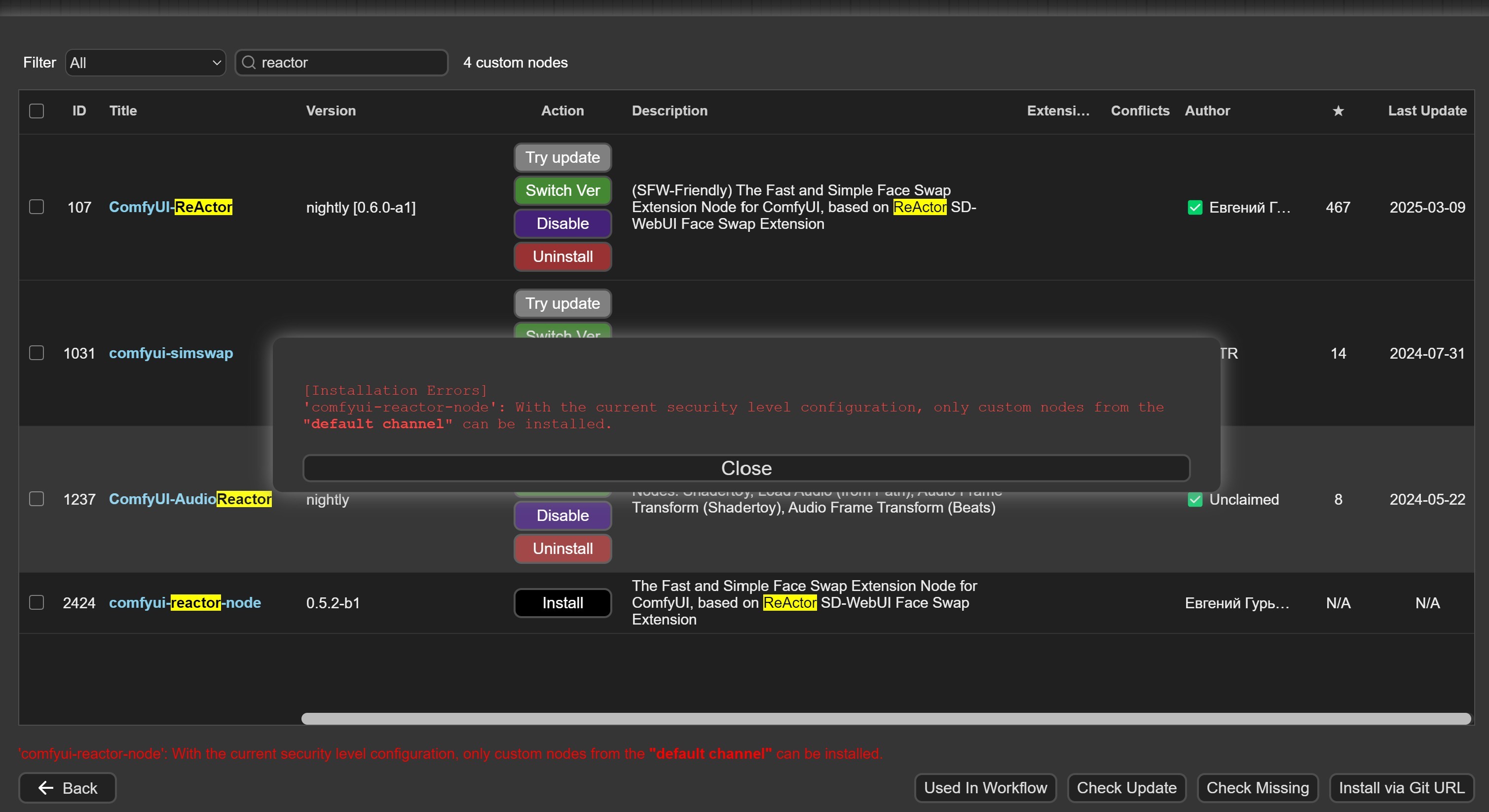The image size is (1489, 812).
Task: Sort the table by the Last Update column
Action: pos(1426,111)
